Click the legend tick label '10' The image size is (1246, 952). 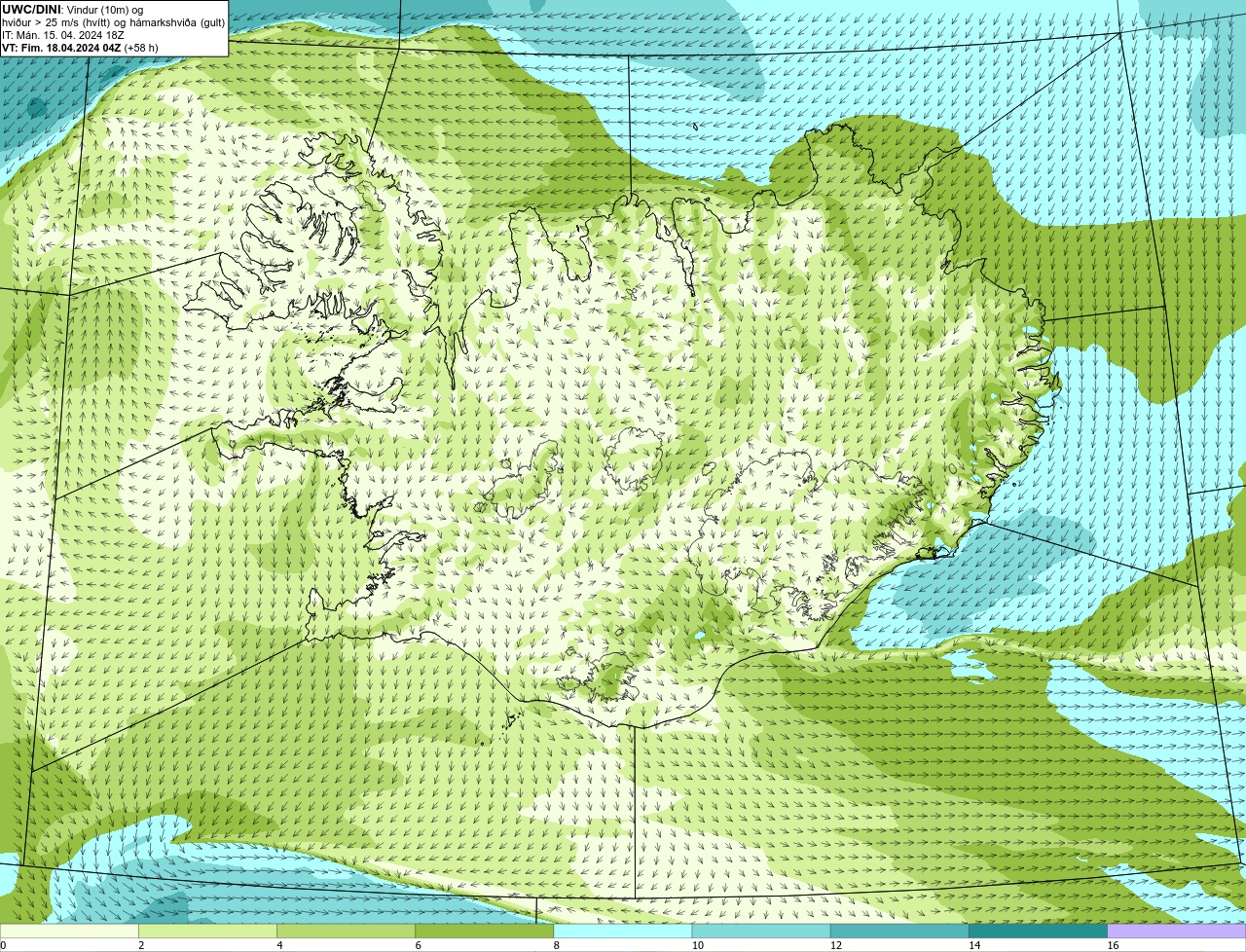click(698, 945)
